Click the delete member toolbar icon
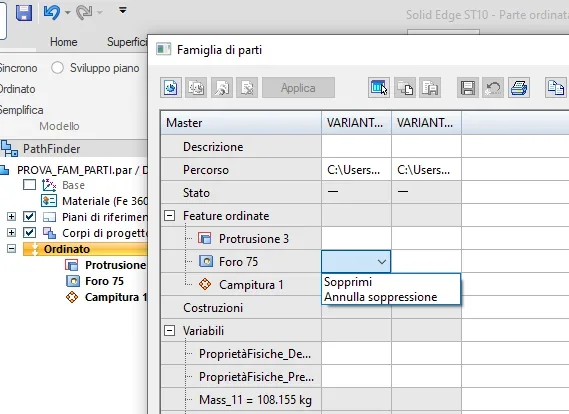Image resolution: width=569 pixels, height=414 pixels. coord(247,87)
